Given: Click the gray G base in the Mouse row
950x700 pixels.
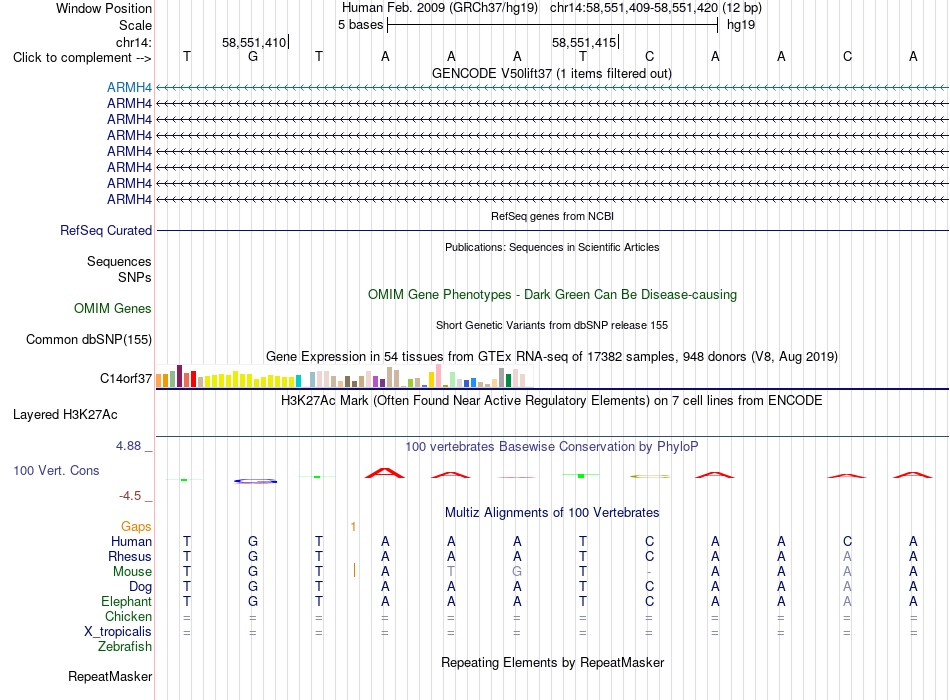Looking at the screenshot, I should pos(517,572).
